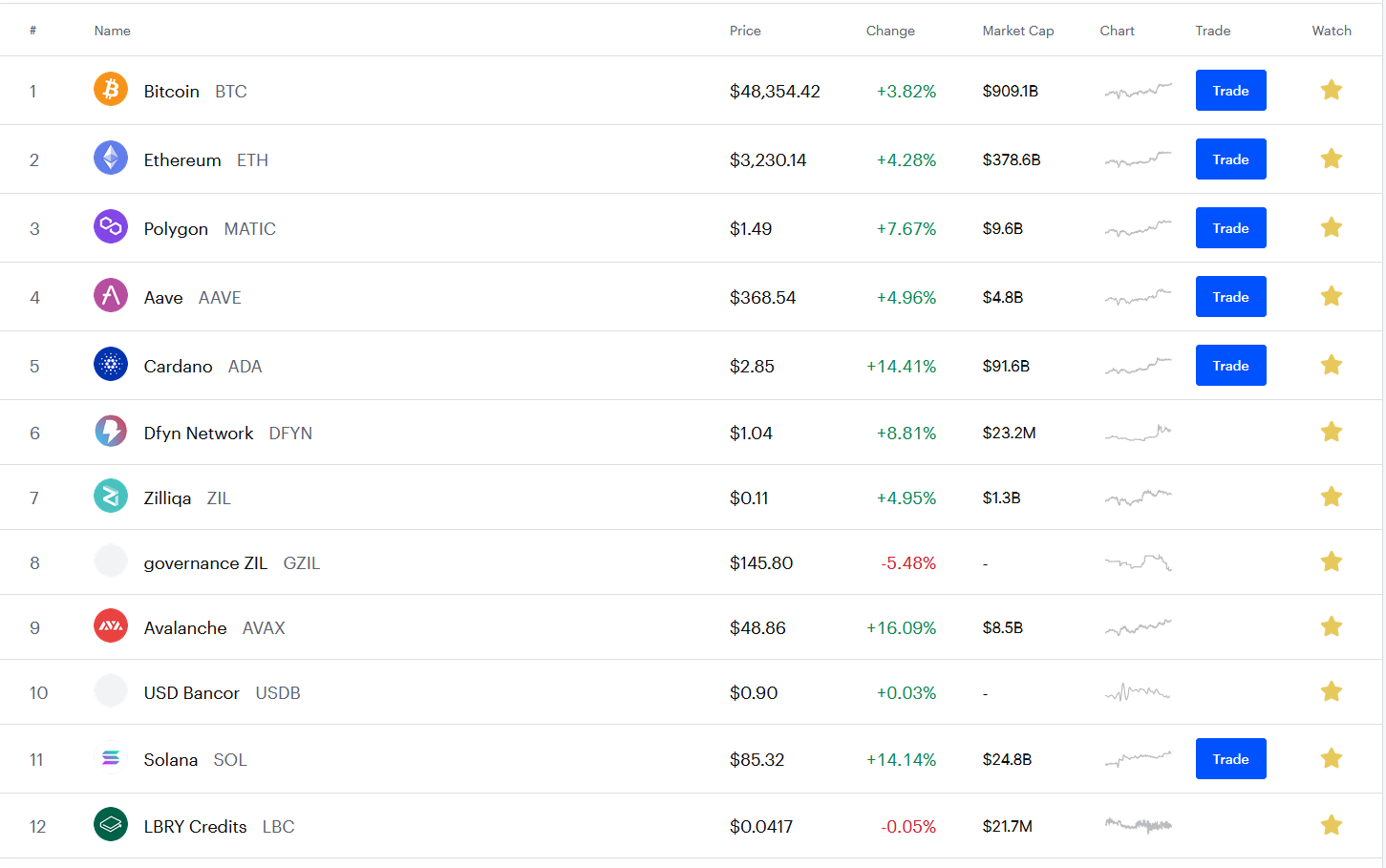Toggle the Dfyn Network watch star
The width and height of the screenshot is (1386, 868).
pyautogui.click(x=1332, y=432)
